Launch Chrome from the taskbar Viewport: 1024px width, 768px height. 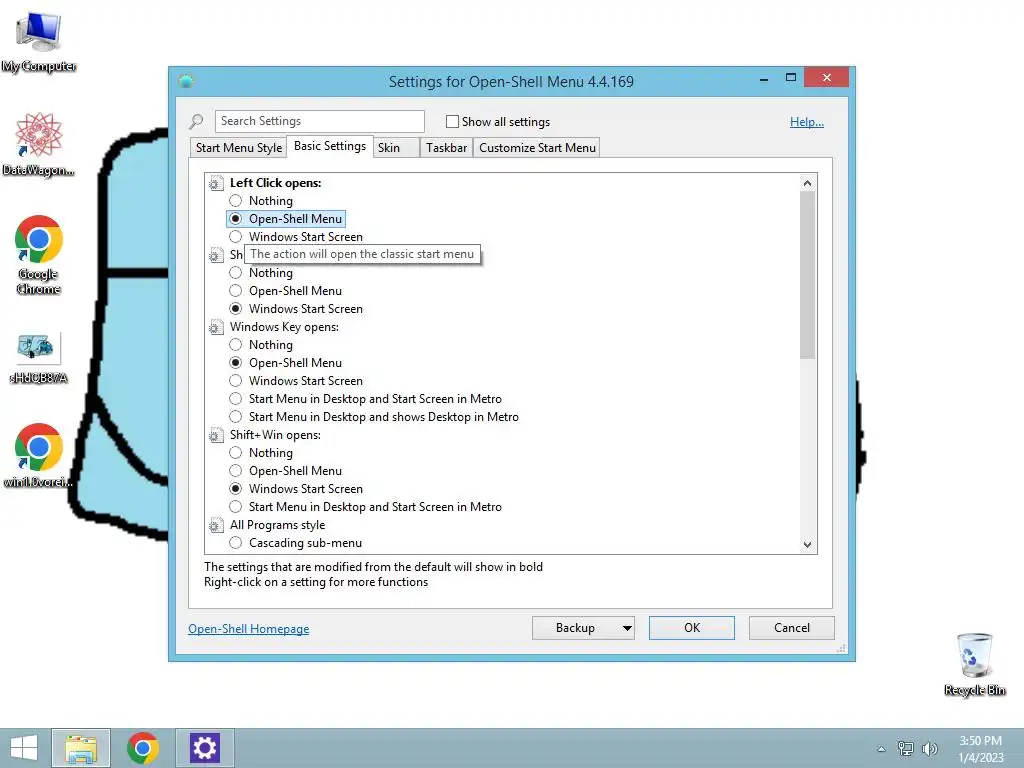143,748
